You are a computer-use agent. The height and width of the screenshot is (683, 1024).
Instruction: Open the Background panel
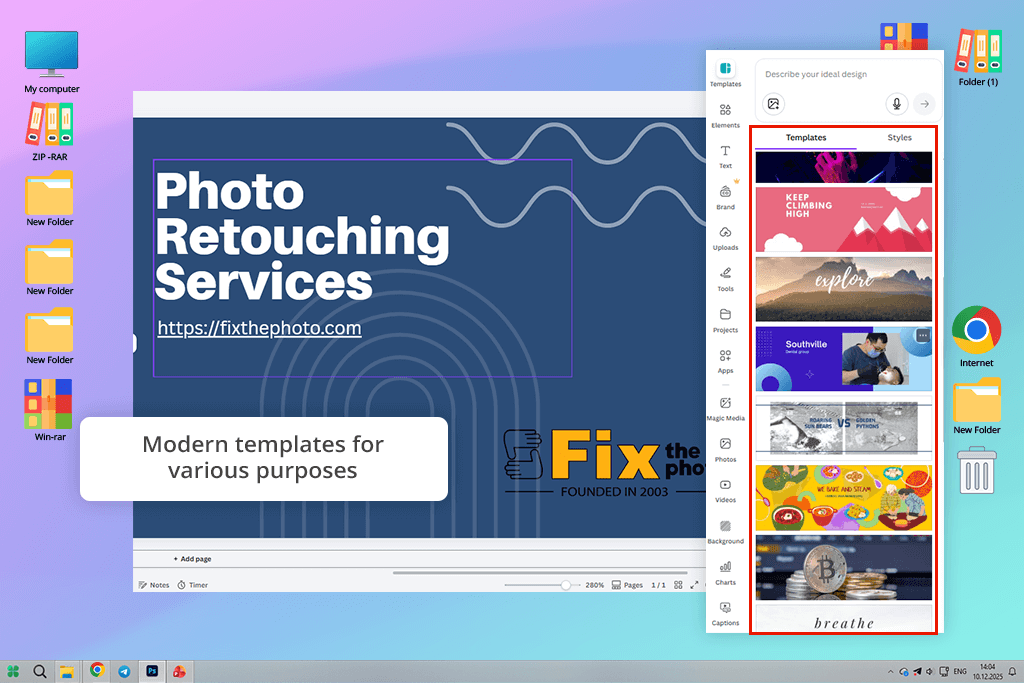pyautogui.click(x=725, y=532)
